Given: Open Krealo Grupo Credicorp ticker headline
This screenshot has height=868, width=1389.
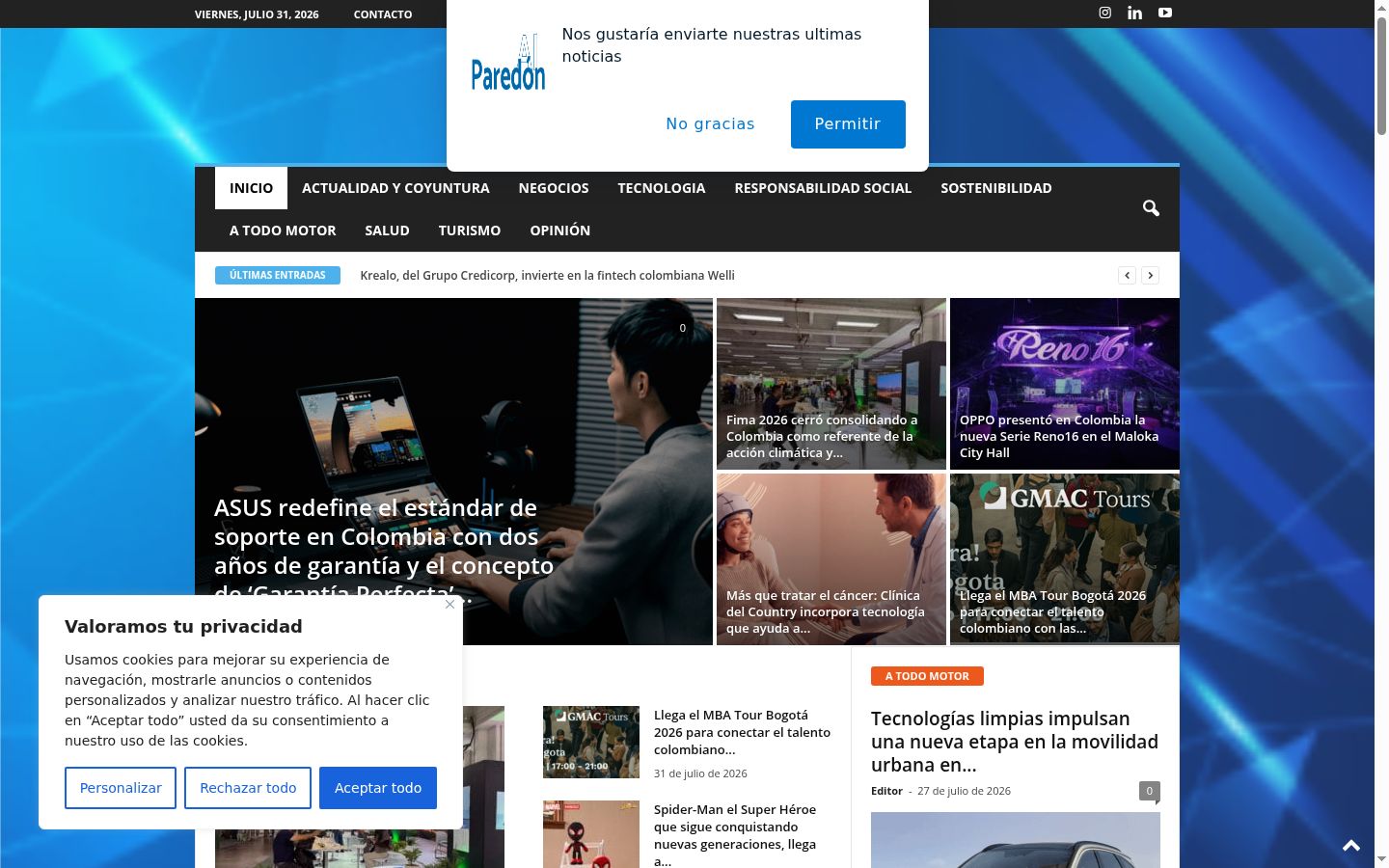Looking at the screenshot, I should coord(548,276).
